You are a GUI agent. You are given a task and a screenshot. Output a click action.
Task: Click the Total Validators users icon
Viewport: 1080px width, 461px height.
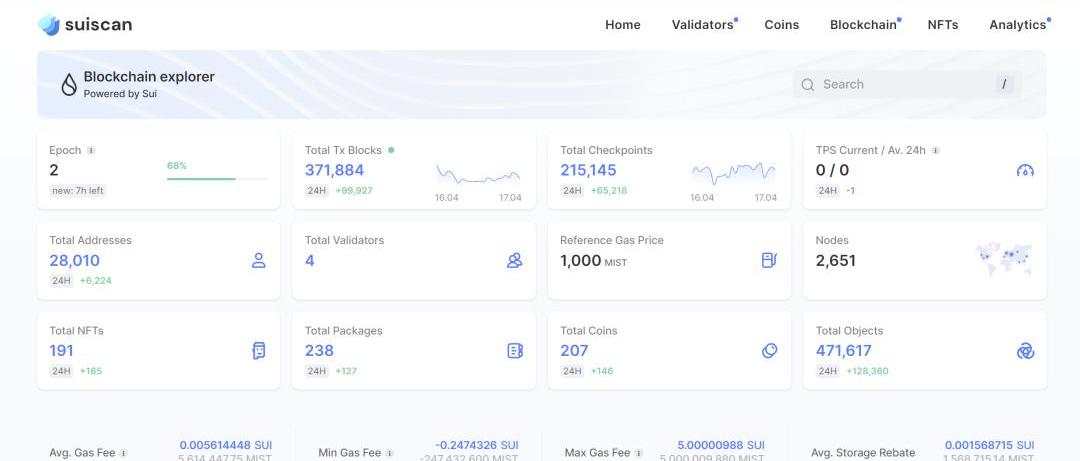514,261
